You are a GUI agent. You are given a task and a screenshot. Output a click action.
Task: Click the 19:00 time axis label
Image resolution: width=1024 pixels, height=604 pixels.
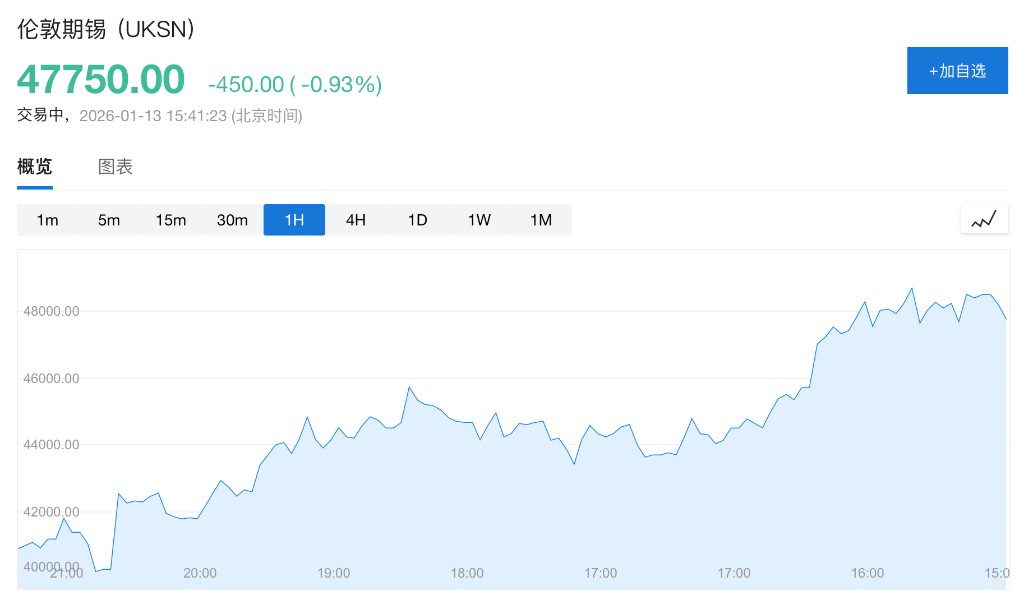(333, 573)
